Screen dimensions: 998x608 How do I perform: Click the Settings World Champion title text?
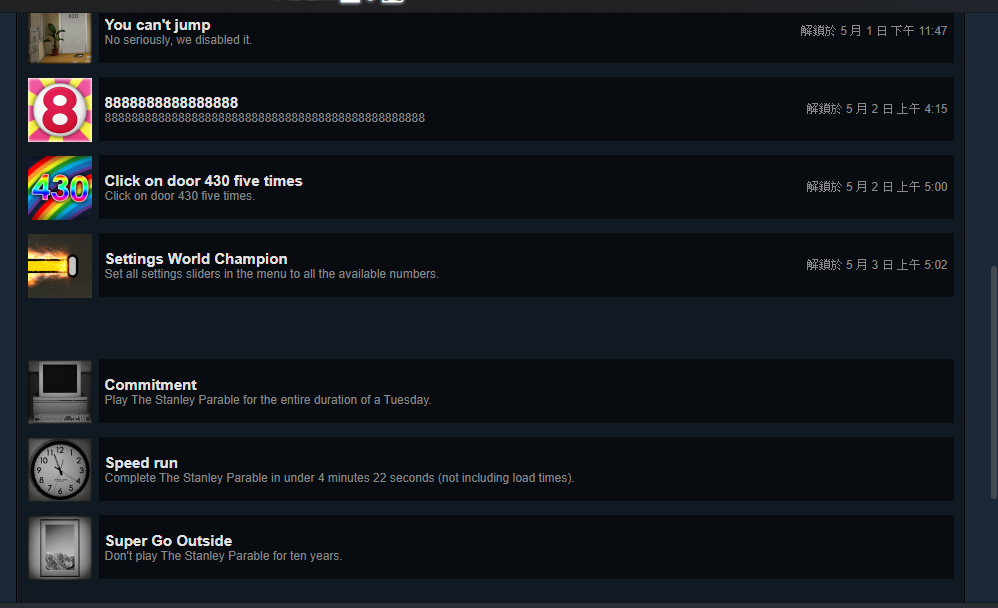[x=196, y=258]
